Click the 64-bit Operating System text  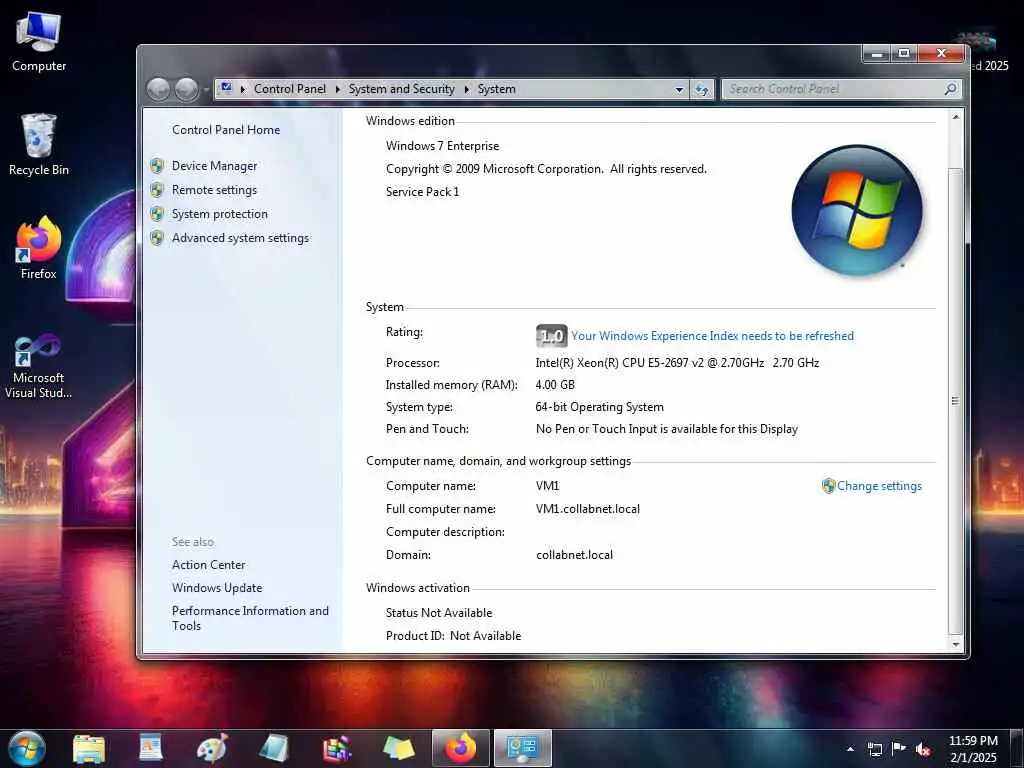tap(599, 407)
